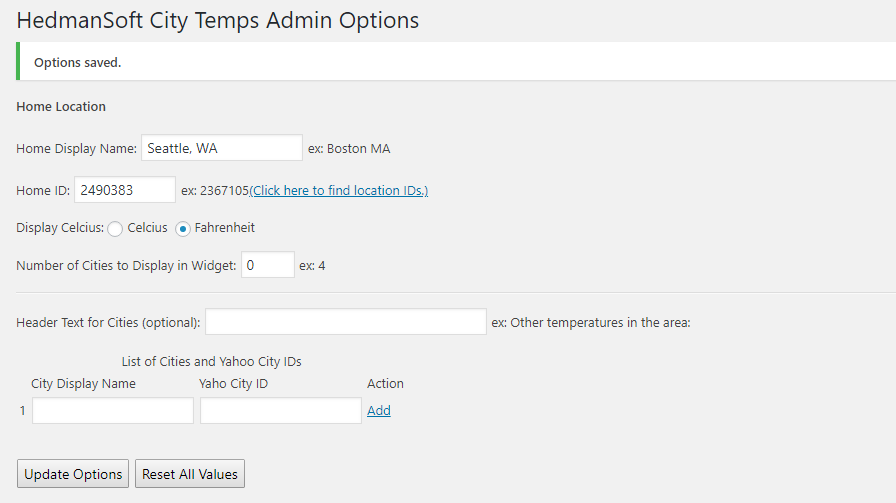
Task: Click the Yaho City ID column header
Action: coord(233,384)
